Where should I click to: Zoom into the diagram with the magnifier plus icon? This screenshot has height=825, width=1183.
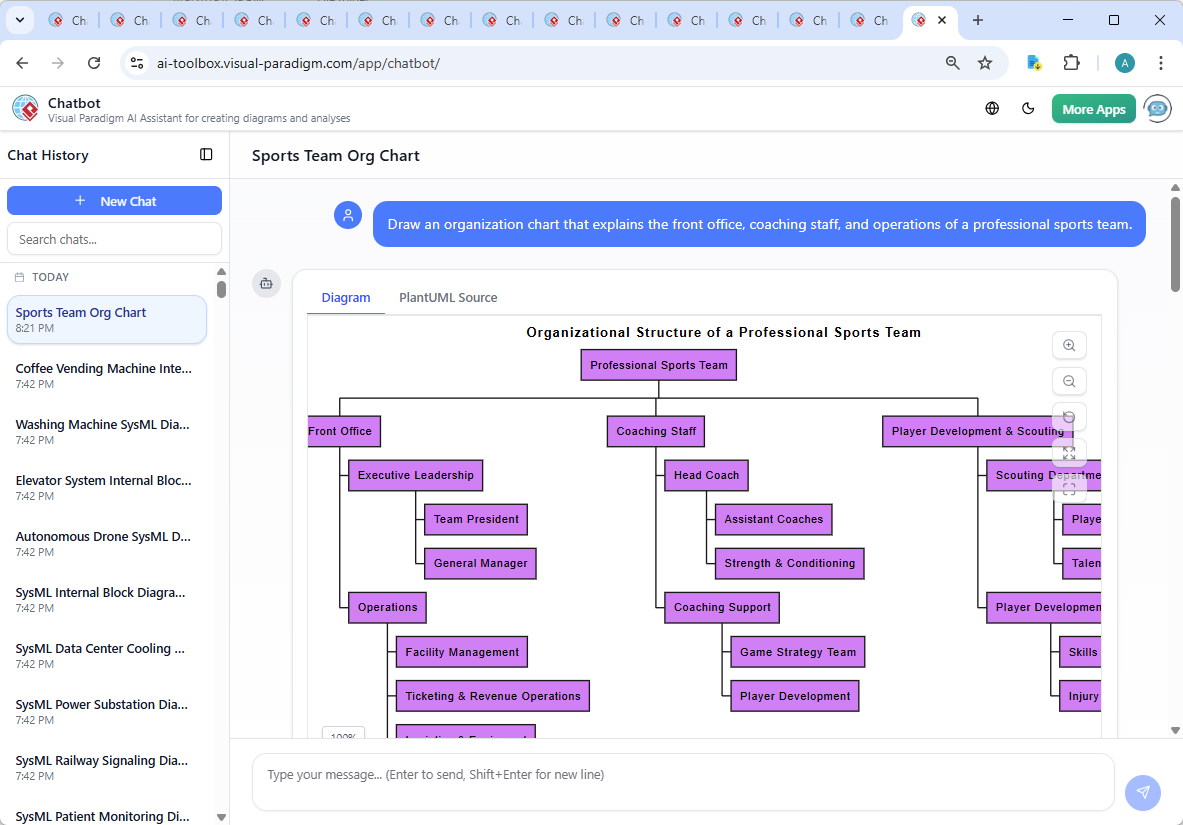(1069, 345)
